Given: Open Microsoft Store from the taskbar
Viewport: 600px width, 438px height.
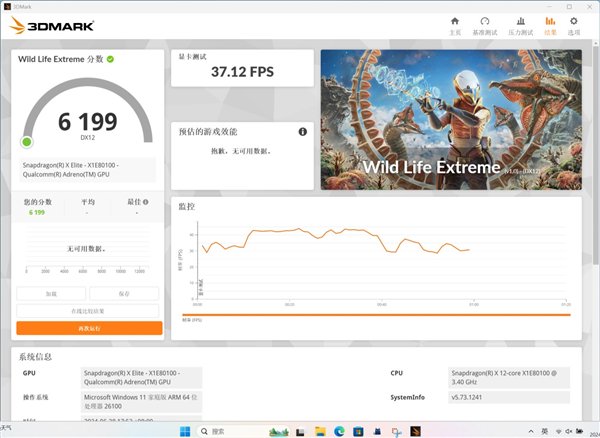Looking at the screenshot, I should [x=358, y=432].
